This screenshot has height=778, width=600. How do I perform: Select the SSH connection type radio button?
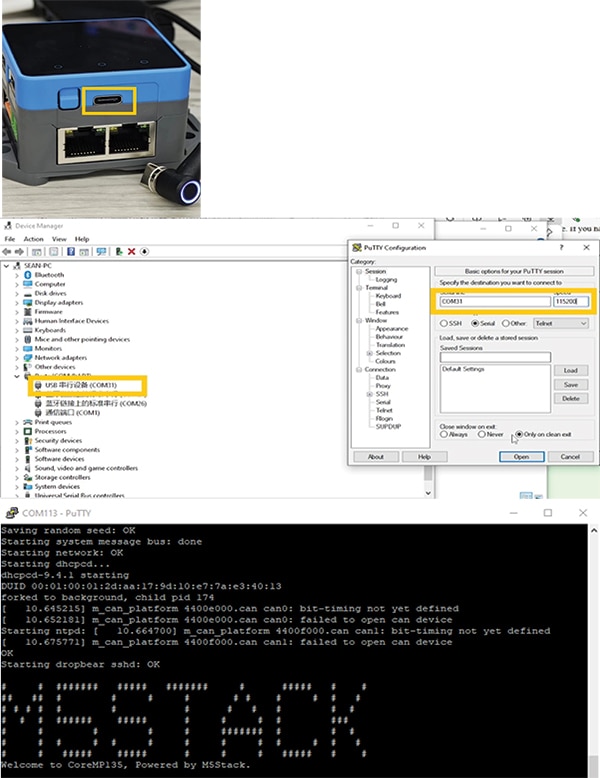[x=444, y=323]
